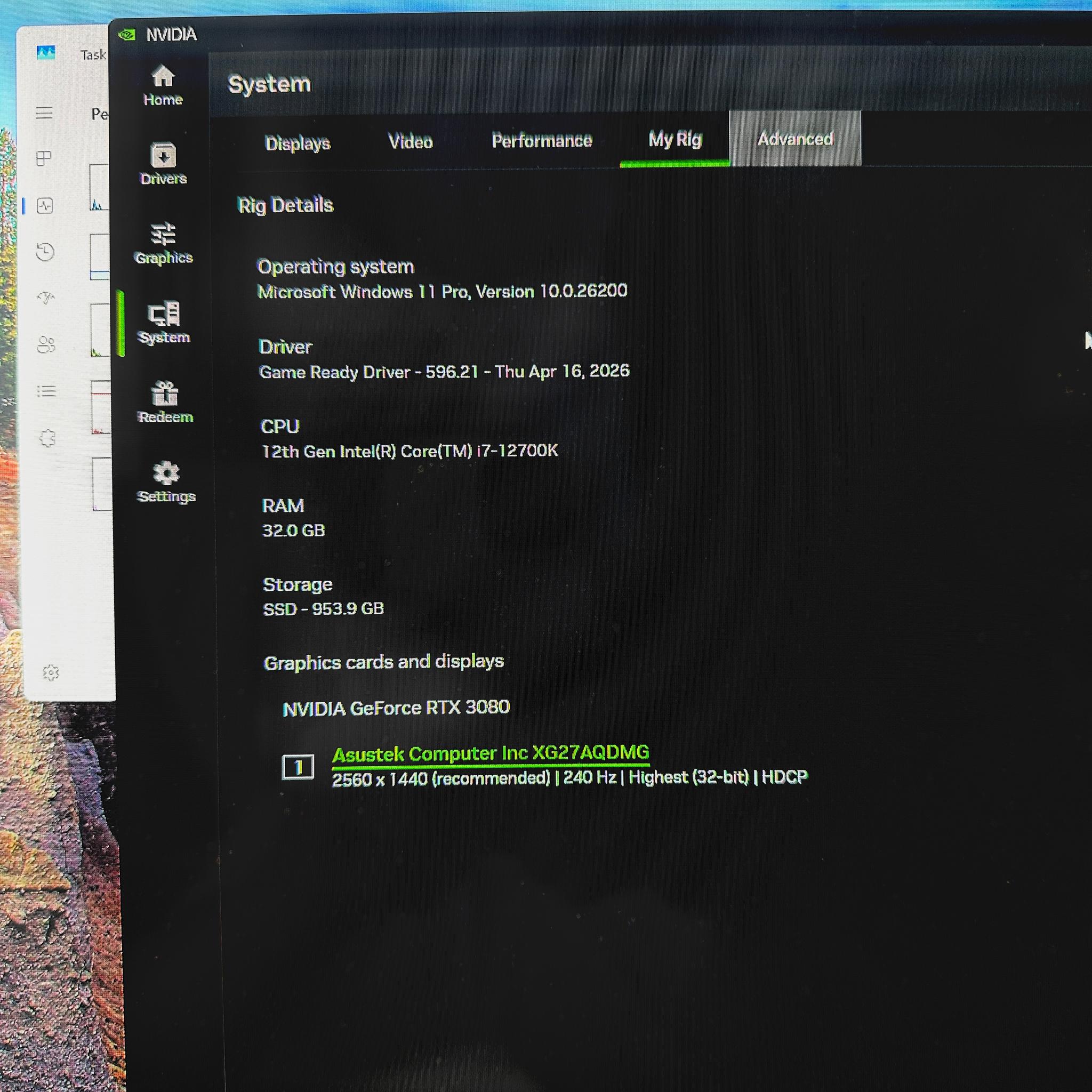This screenshot has height=1092, width=1092.
Task: Switch to the Video tab
Action: 411,141
